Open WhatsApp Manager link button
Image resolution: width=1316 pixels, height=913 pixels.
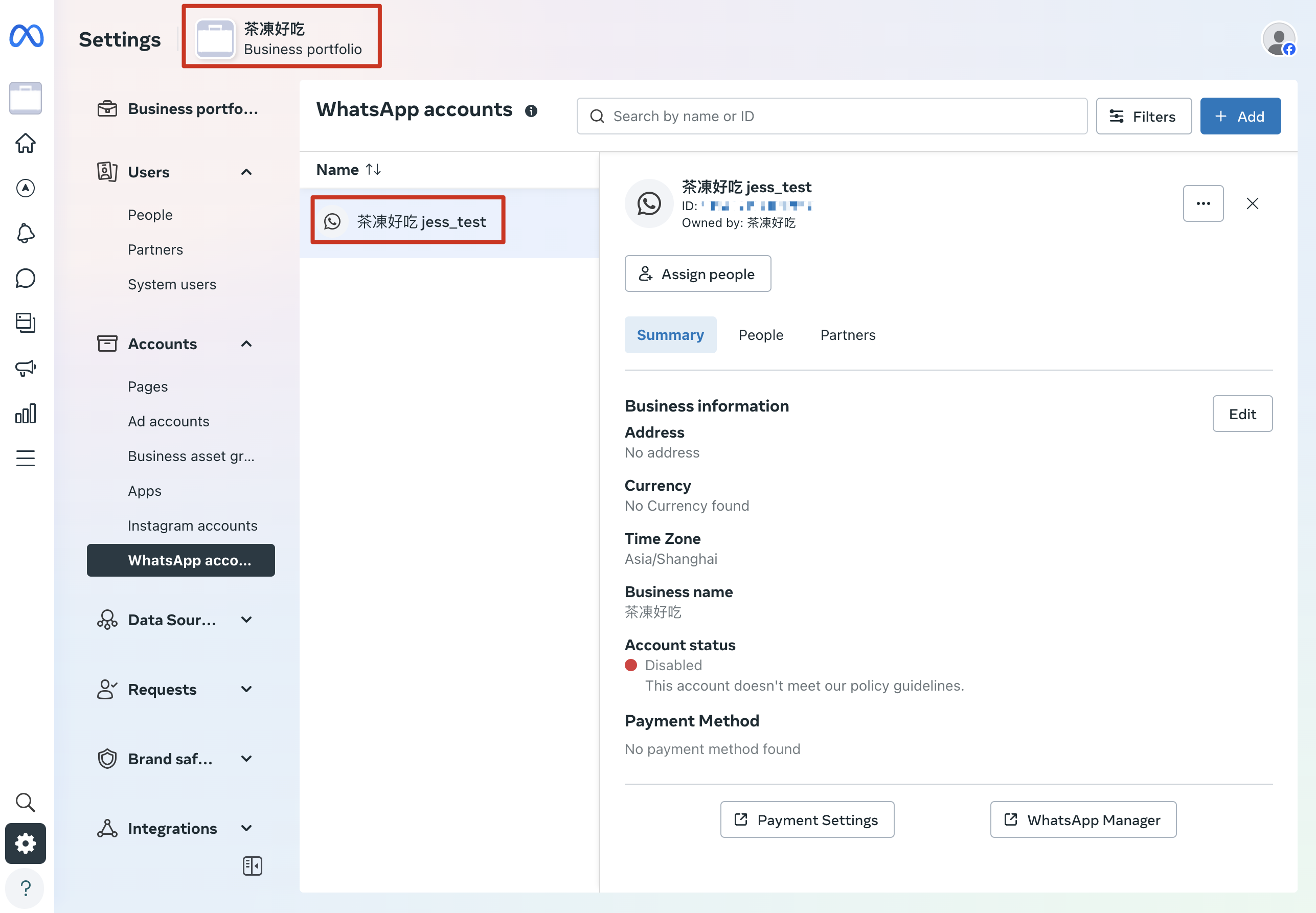[1083, 819]
